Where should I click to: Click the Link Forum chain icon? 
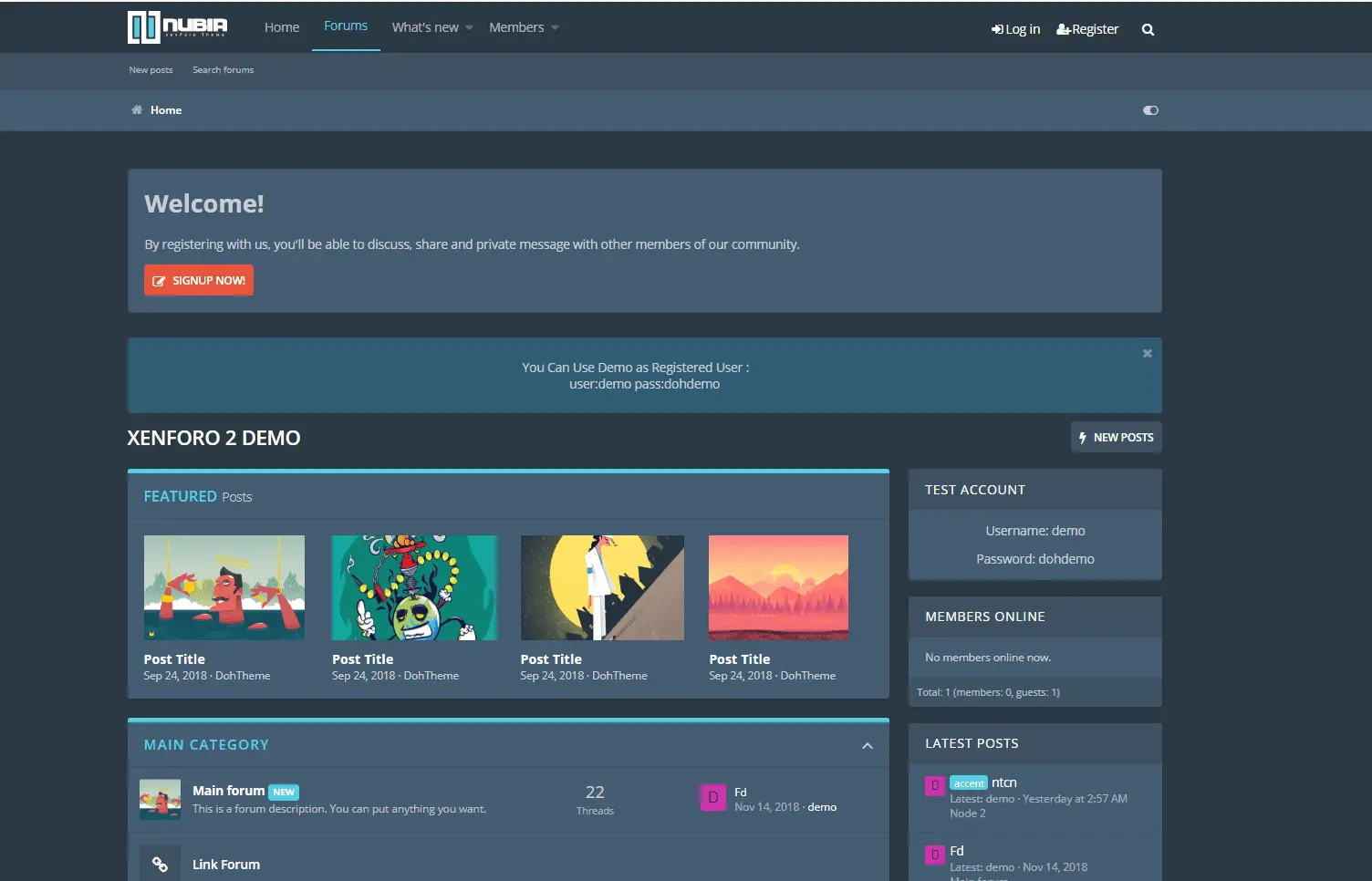point(160,864)
